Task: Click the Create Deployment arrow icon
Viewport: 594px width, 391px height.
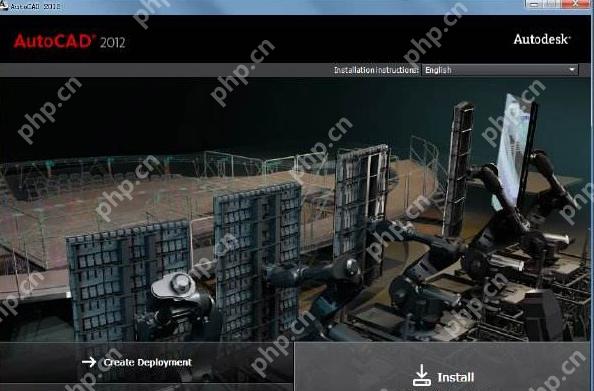Action: click(89, 362)
